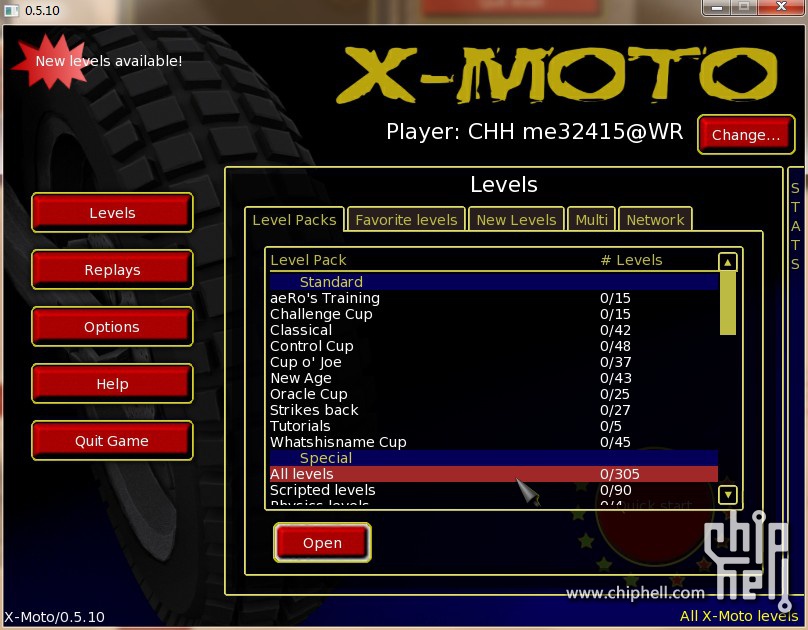Click the Special group header
The width and height of the screenshot is (808, 630).
494,458
